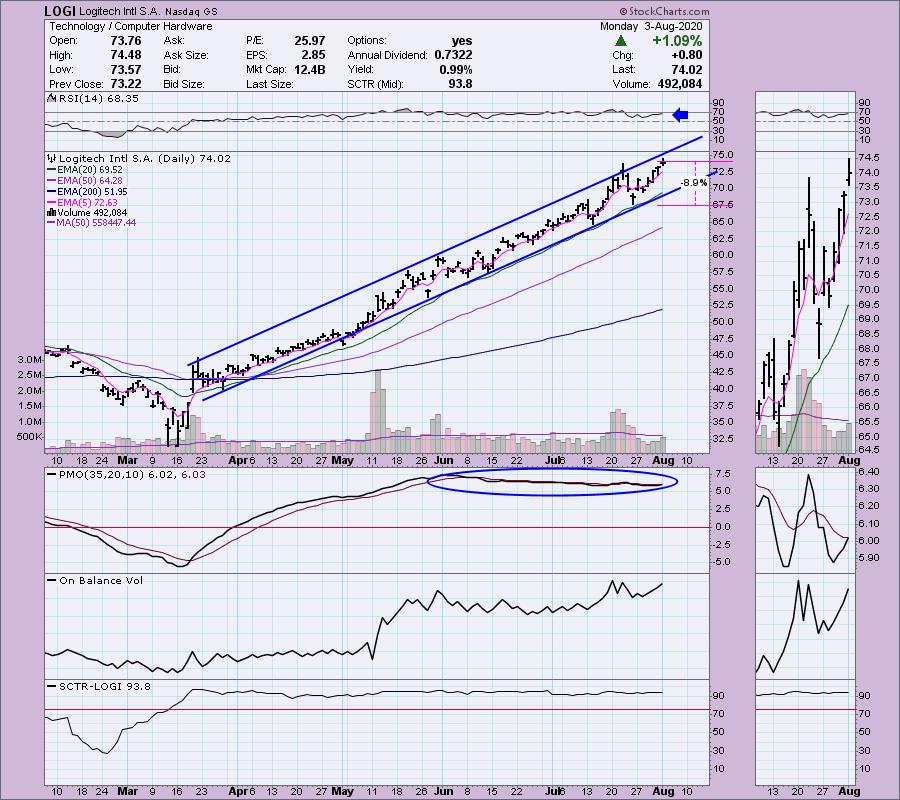This screenshot has width=900, height=800.
Task: Click the EMA(200) dark blue line marker in legend
Action: click(52, 192)
